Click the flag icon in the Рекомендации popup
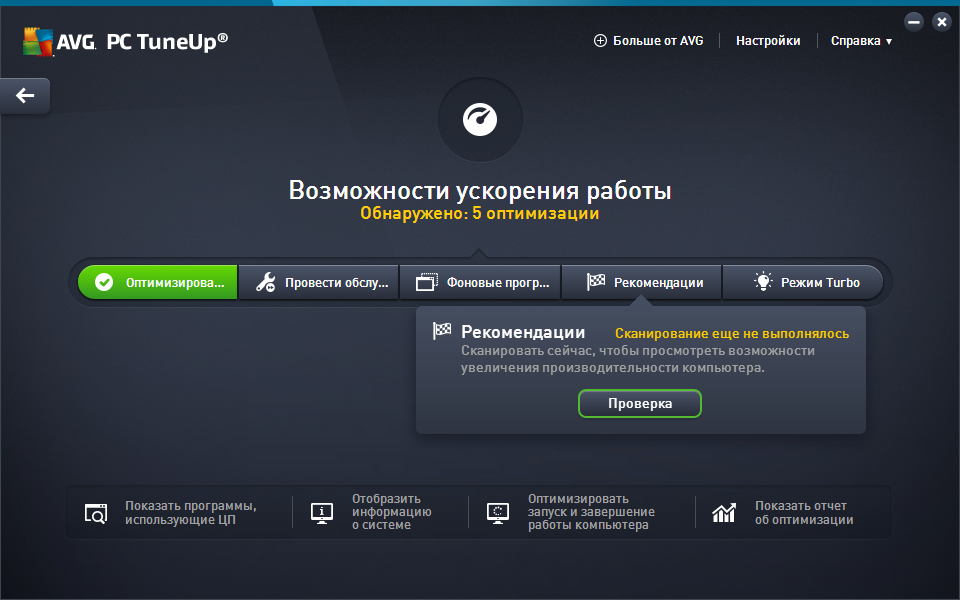 (442, 331)
